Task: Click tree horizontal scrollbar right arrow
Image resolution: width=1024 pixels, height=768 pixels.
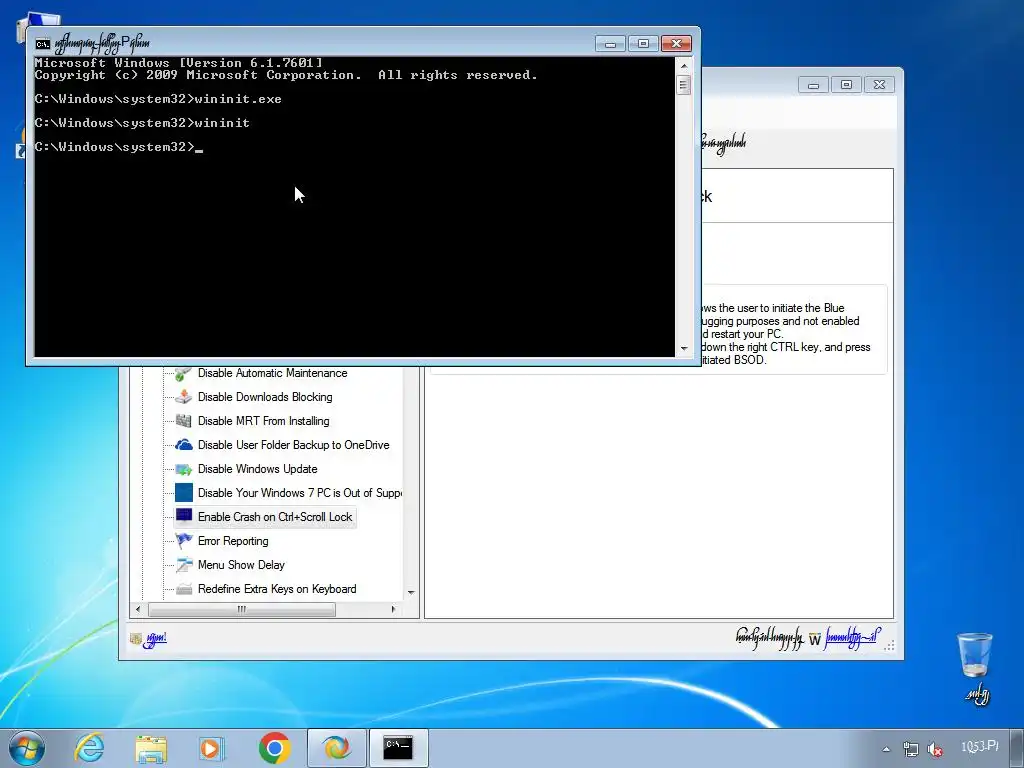Action: pos(393,609)
